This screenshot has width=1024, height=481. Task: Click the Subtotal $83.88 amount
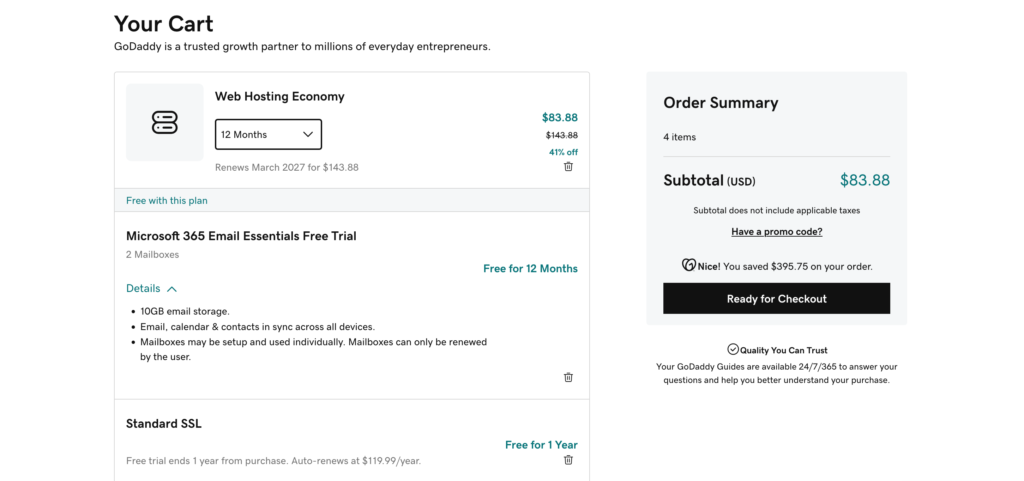pyautogui.click(x=864, y=181)
